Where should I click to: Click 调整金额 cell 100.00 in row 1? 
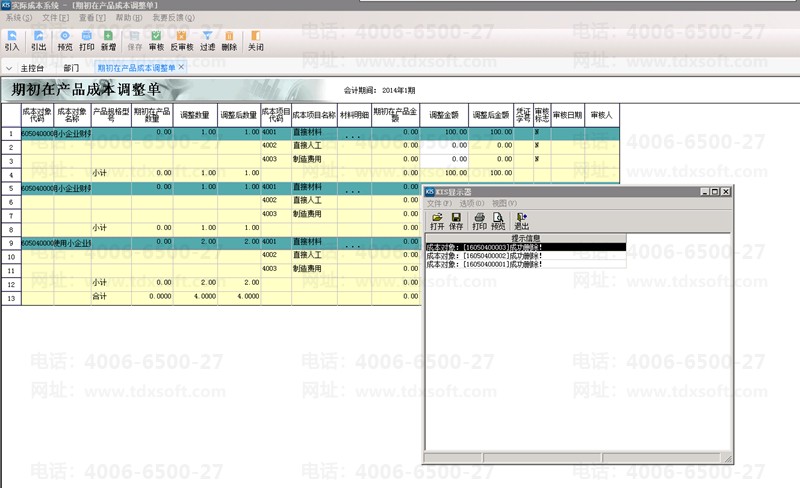point(444,132)
